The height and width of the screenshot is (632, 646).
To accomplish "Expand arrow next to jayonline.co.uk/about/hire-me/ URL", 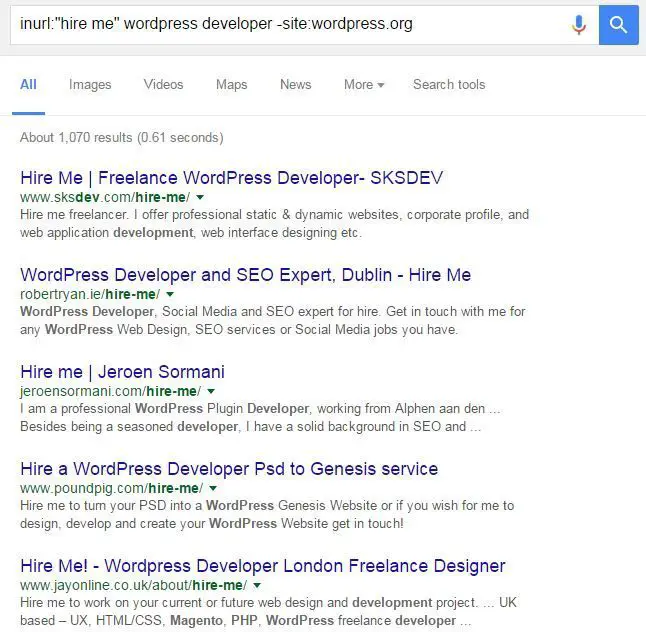I will 257,585.
